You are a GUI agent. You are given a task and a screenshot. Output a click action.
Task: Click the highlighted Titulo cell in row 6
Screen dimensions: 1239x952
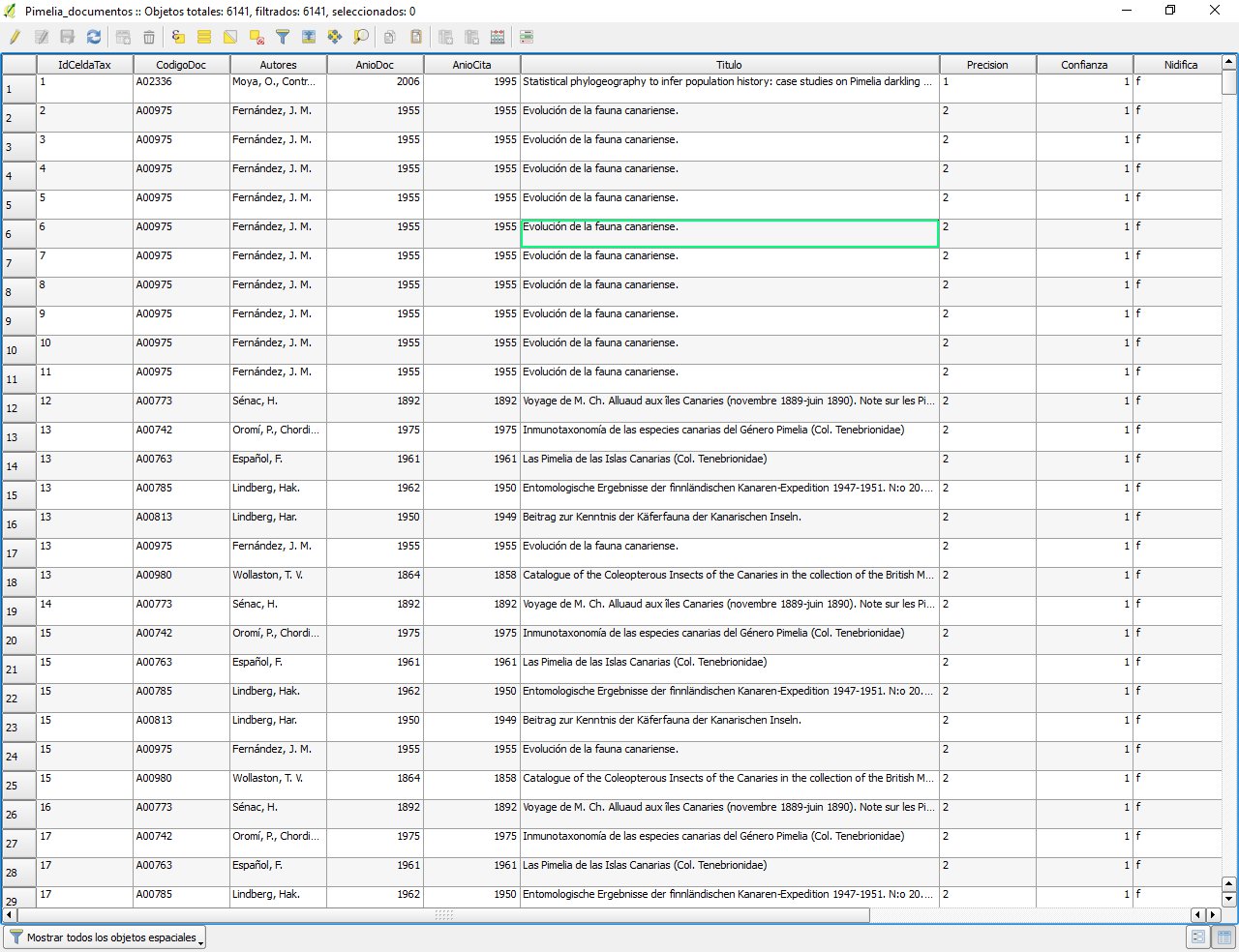(x=730, y=234)
